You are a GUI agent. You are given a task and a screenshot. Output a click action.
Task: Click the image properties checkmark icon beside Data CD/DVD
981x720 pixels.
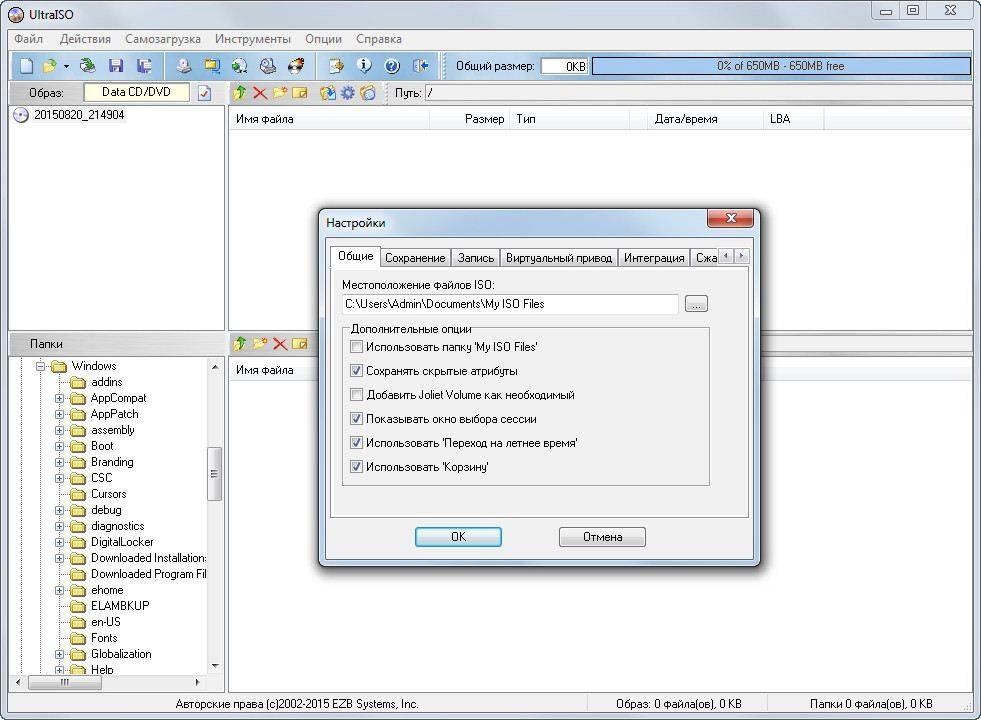(204, 93)
